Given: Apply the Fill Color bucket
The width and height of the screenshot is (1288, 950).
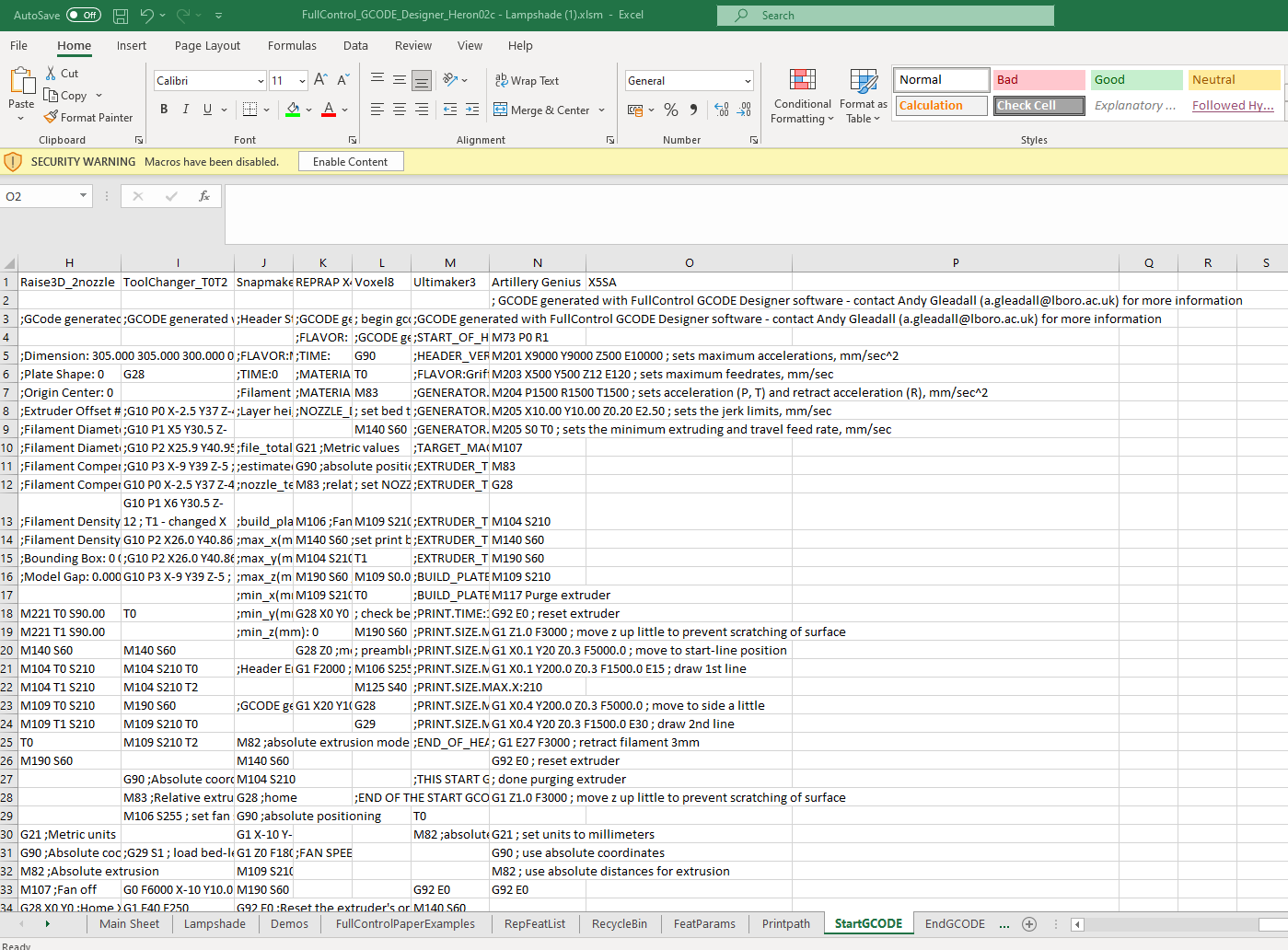Looking at the screenshot, I should (293, 110).
